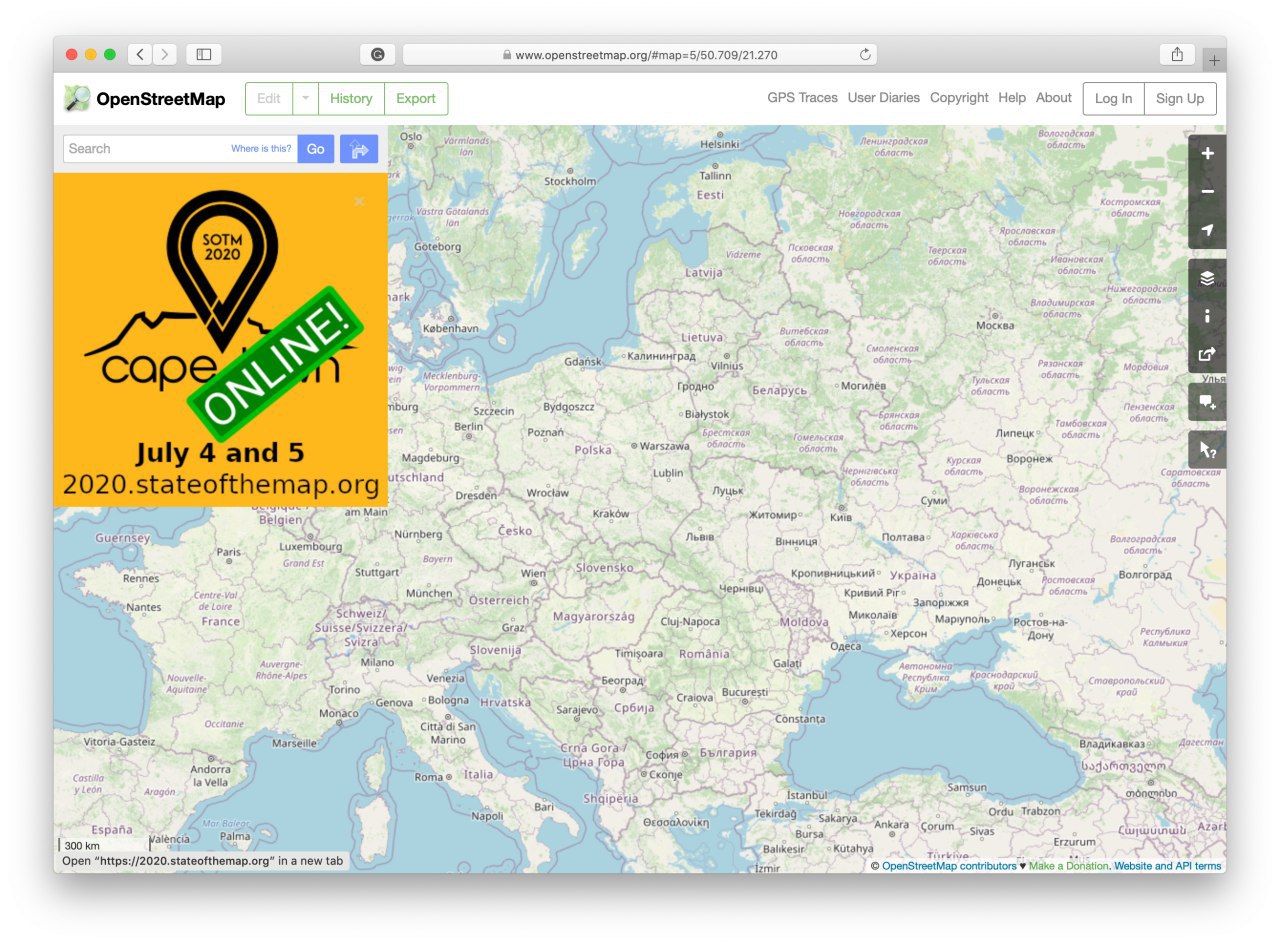Open the About page
The width and height of the screenshot is (1280, 944).
pos(1054,98)
